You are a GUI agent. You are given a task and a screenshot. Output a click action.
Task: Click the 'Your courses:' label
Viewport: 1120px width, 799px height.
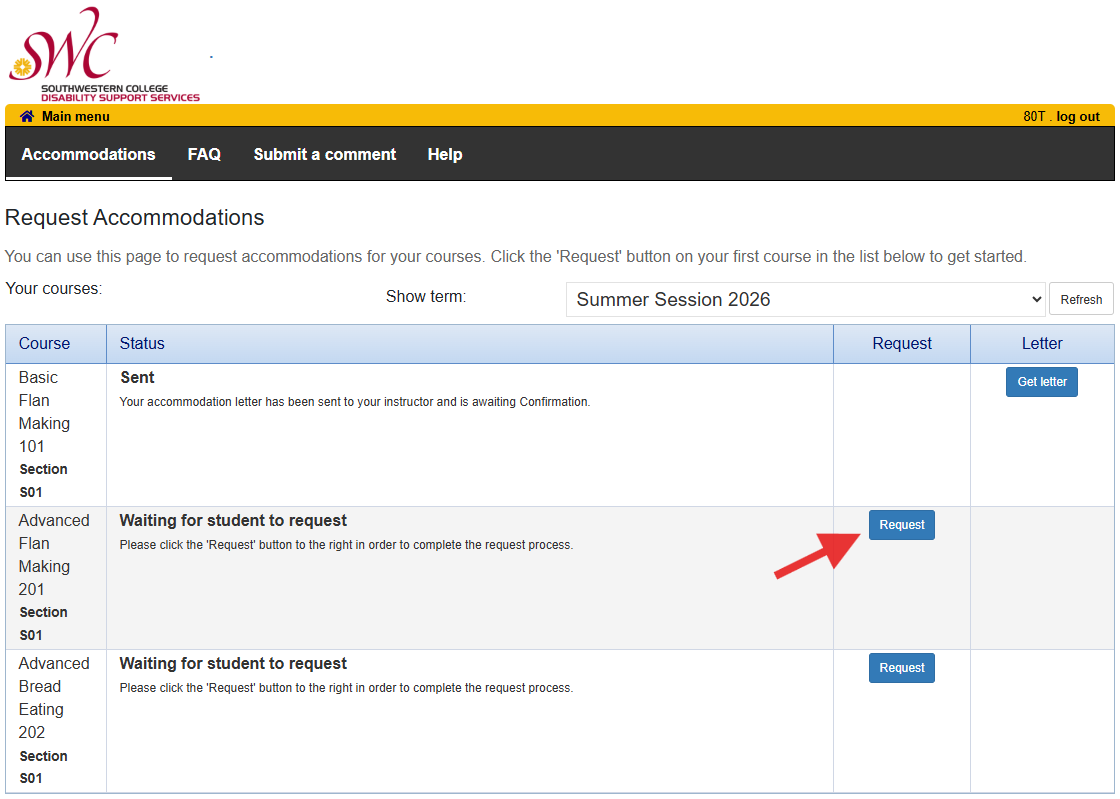[x=54, y=288]
